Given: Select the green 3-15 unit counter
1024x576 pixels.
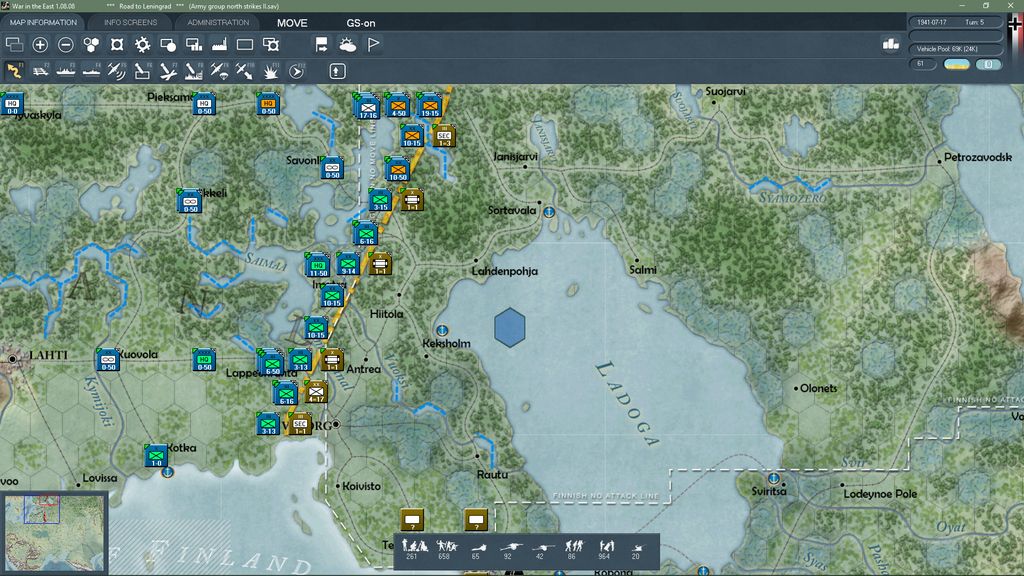Looking at the screenshot, I should (x=379, y=200).
